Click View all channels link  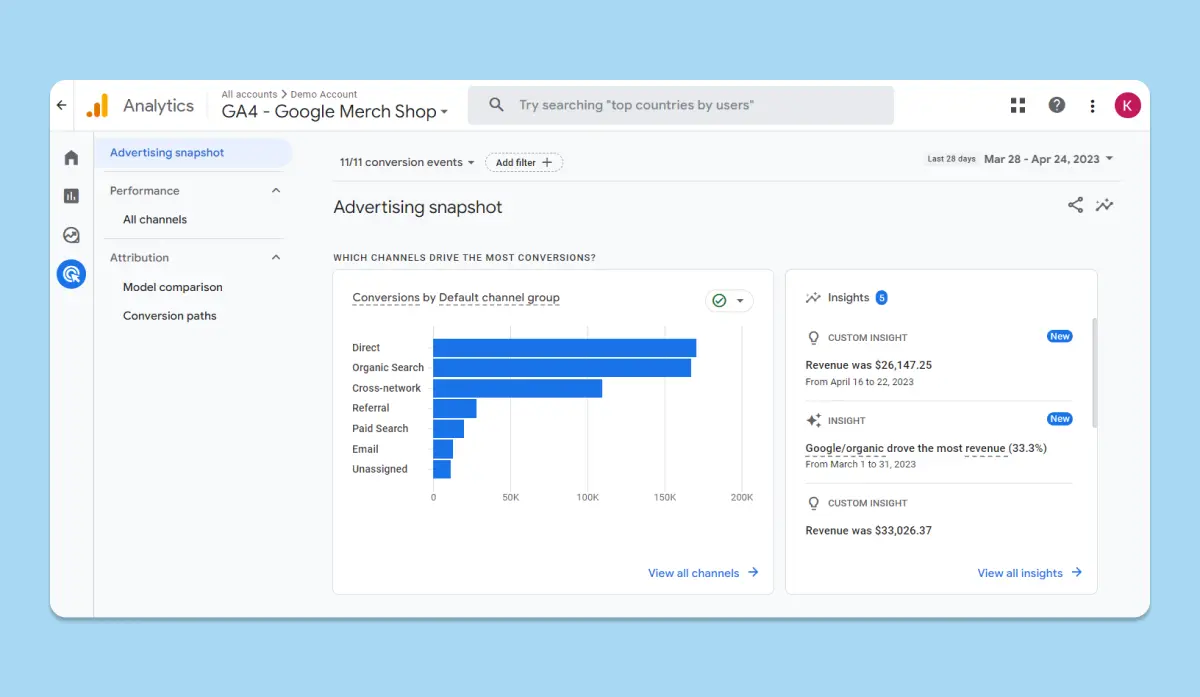(703, 573)
